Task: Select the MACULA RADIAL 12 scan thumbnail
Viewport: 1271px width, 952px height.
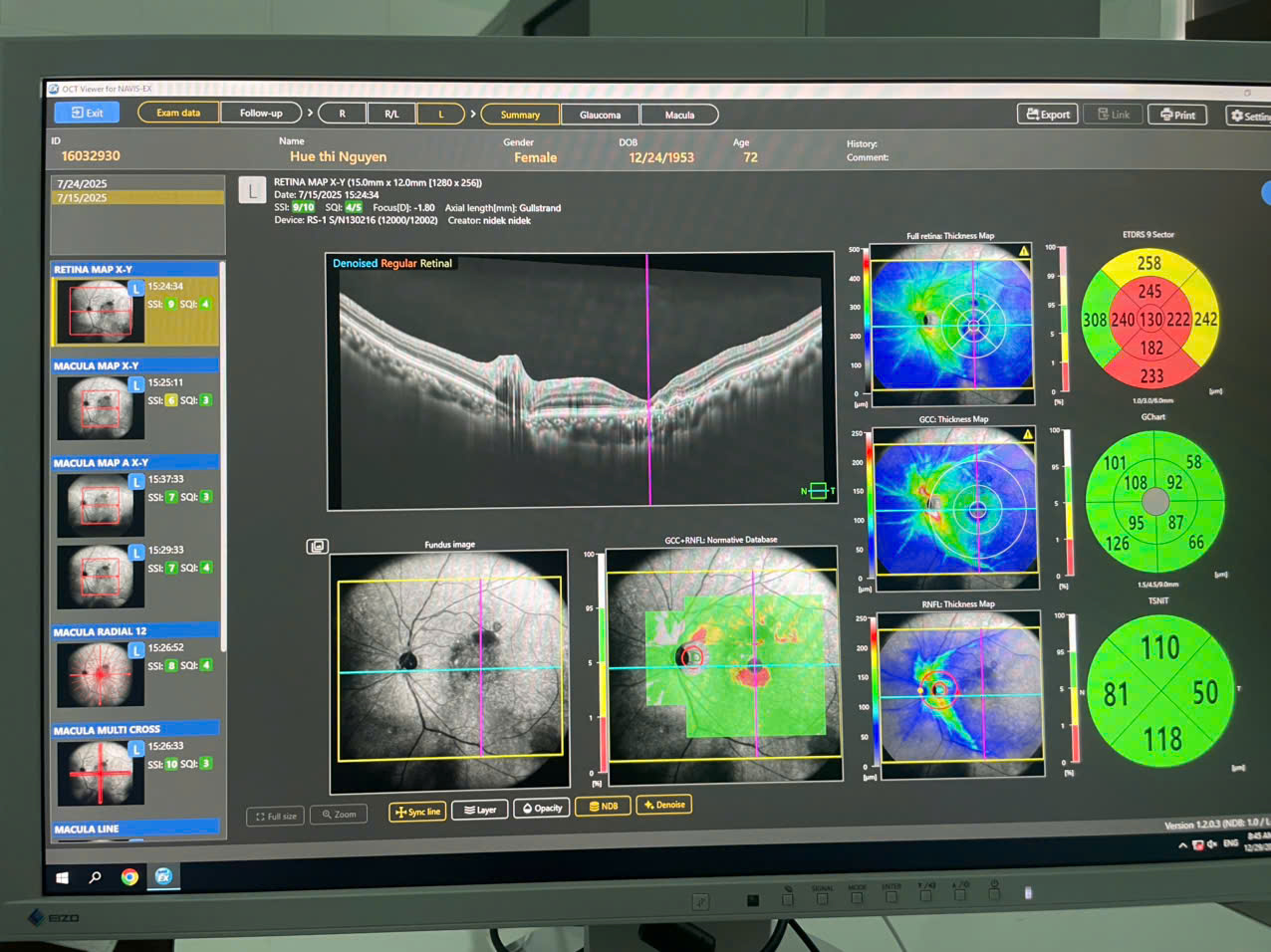Action: click(100, 674)
